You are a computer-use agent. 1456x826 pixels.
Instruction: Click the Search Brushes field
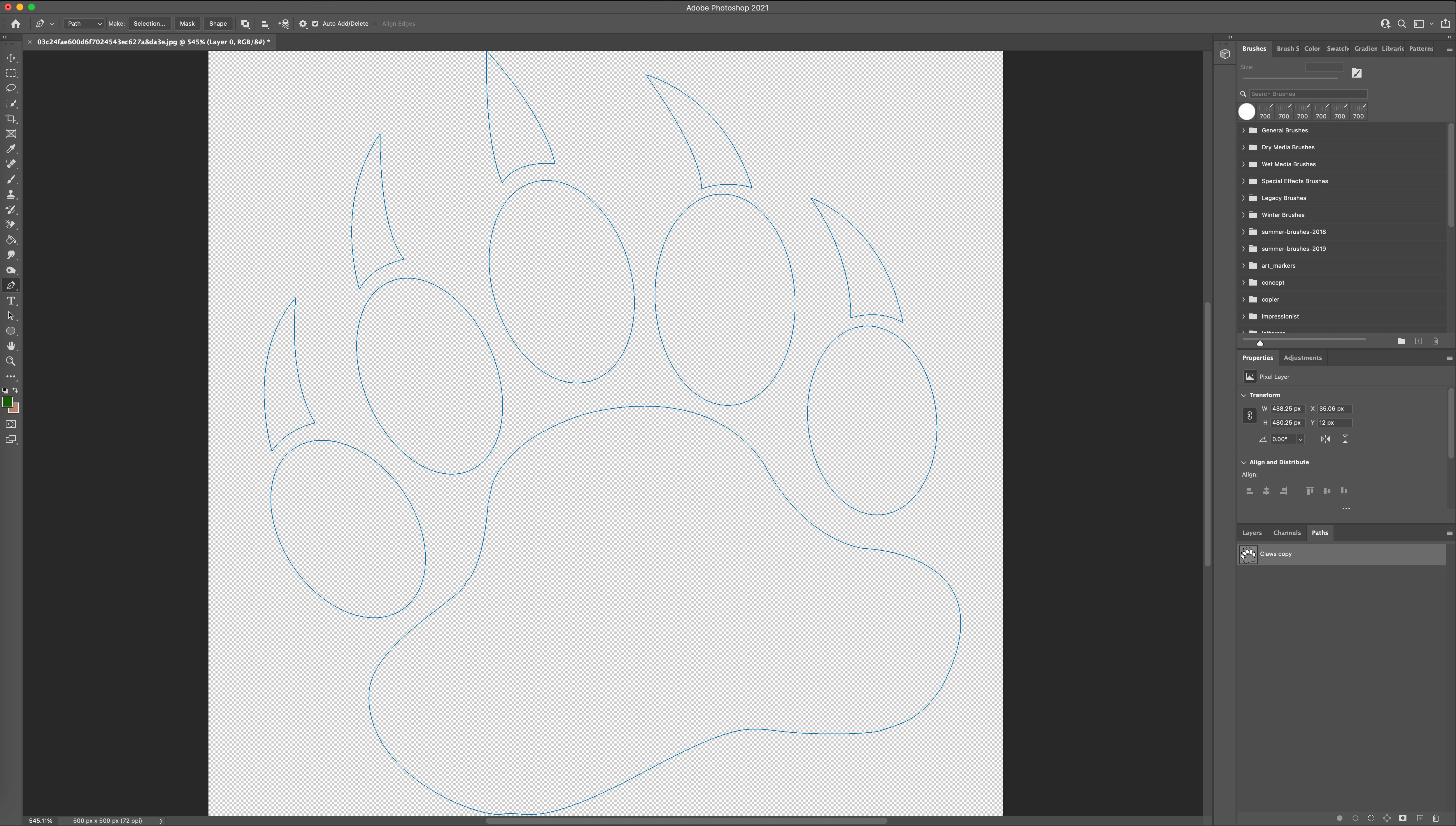pos(1307,94)
